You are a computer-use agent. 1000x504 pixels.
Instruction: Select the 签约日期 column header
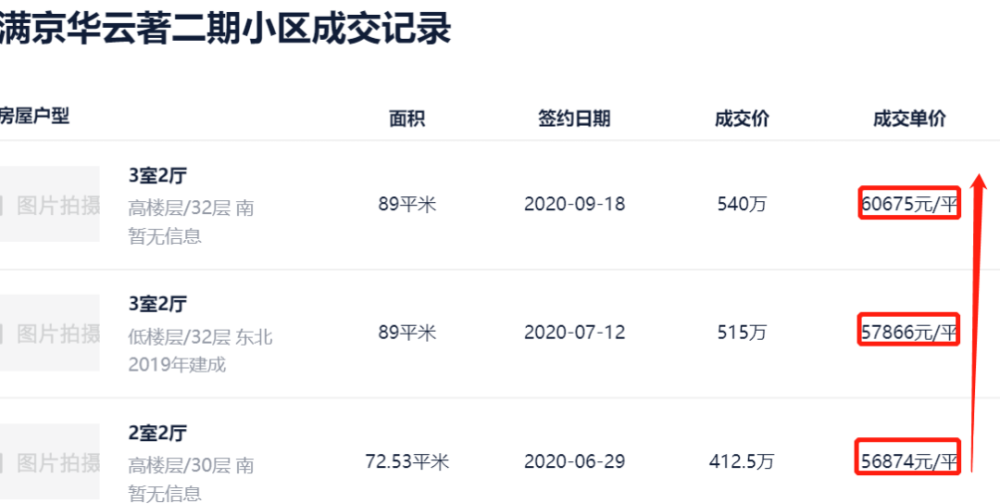point(574,119)
